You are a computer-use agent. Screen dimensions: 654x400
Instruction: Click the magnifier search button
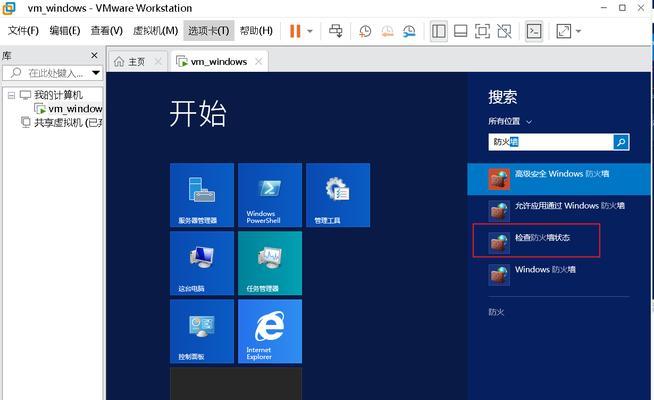[621, 142]
